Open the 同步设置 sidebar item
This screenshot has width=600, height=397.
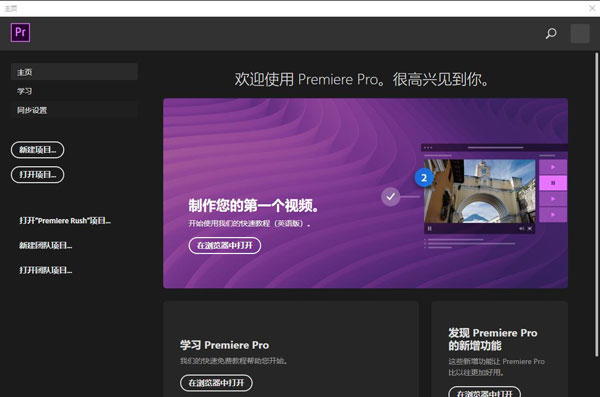74,110
